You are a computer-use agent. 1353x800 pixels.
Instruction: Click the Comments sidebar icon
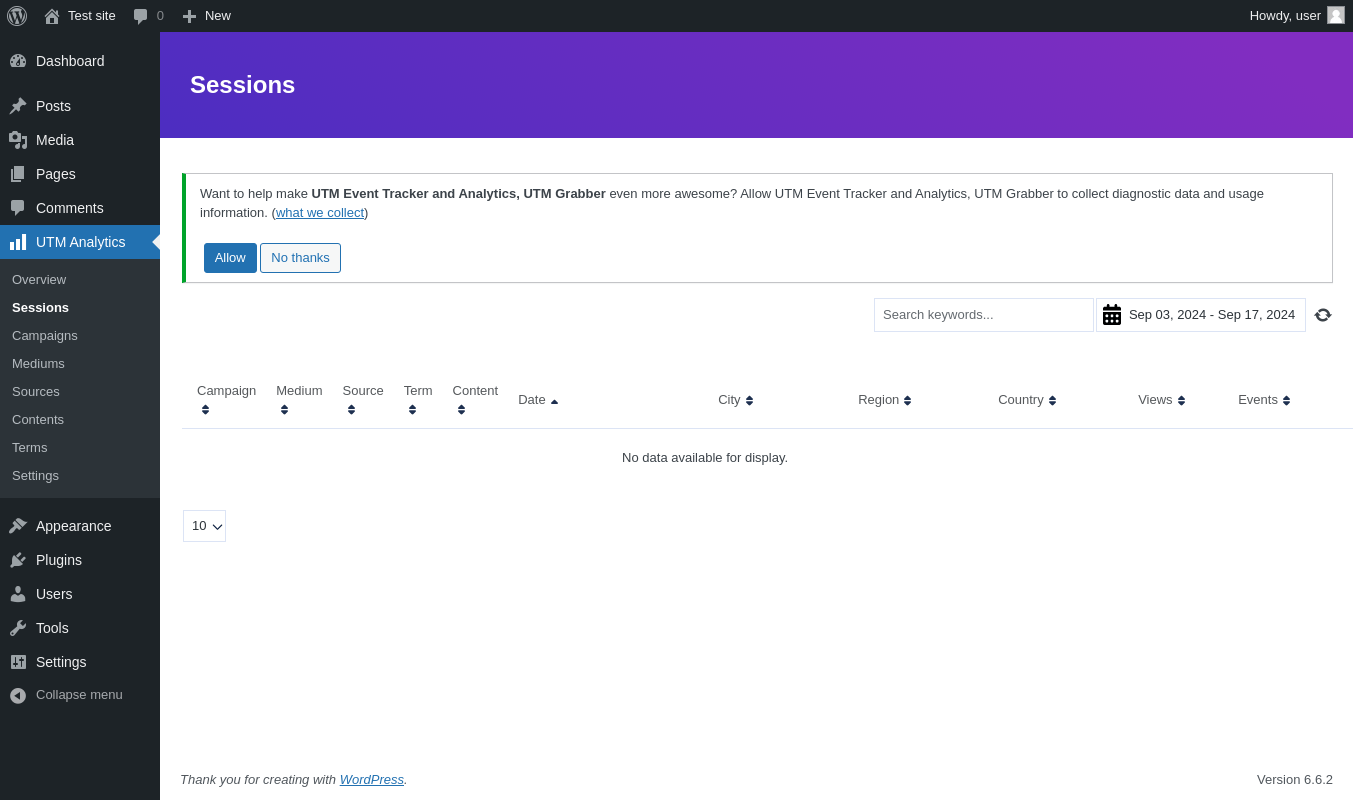coord(18,208)
